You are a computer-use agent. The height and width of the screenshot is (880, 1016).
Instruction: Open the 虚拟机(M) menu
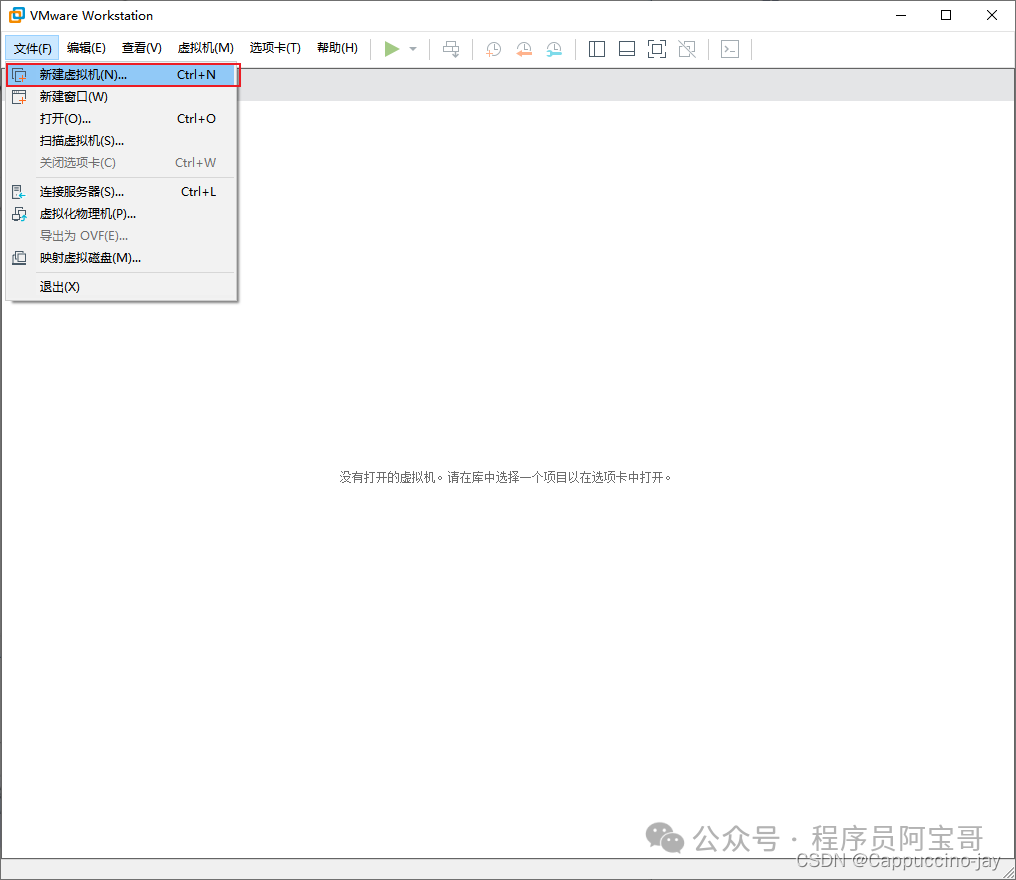click(205, 48)
